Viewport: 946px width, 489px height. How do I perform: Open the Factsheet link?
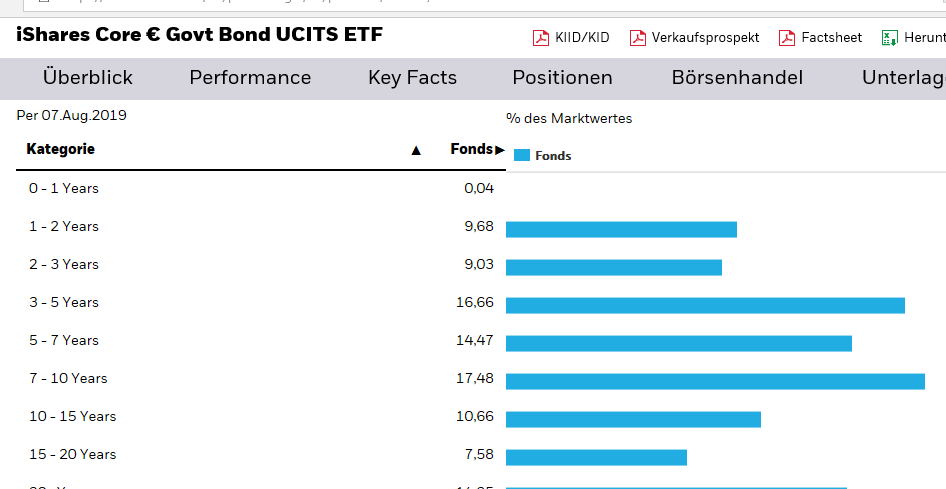click(831, 38)
